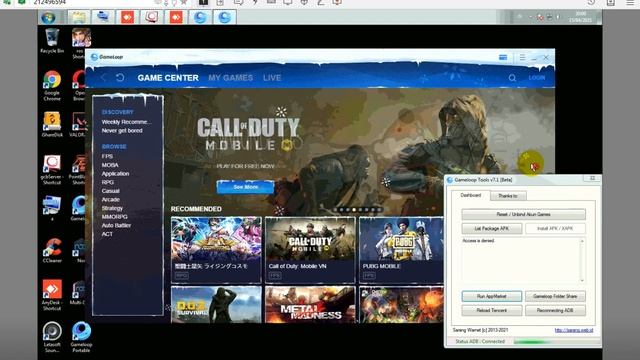Browse the Strategy category
Image resolution: width=640 pixels, height=360 pixels.
click(x=112, y=208)
